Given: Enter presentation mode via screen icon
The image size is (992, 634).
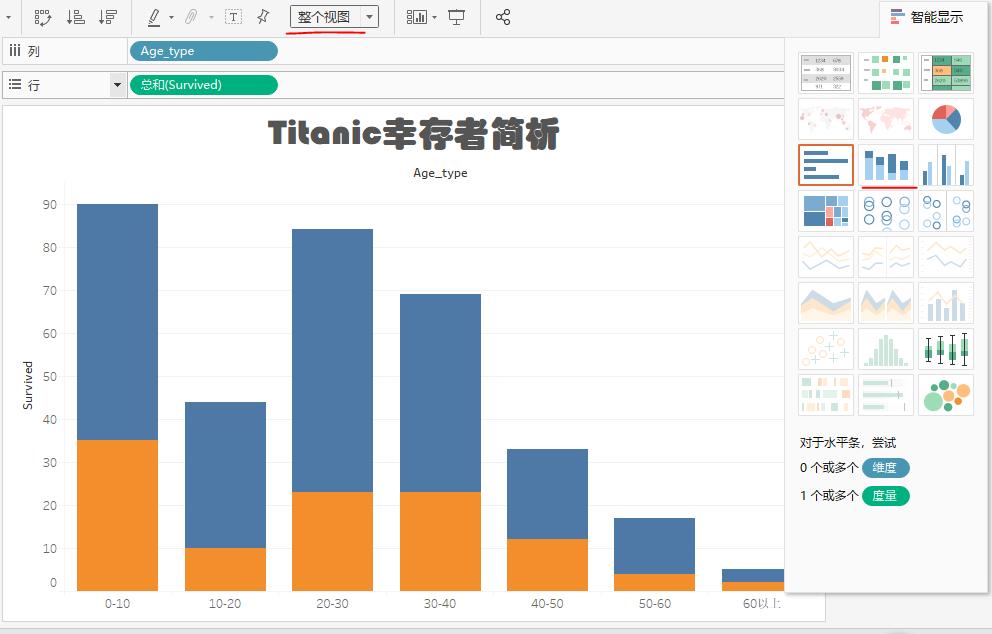Looking at the screenshot, I should pos(456,17).
